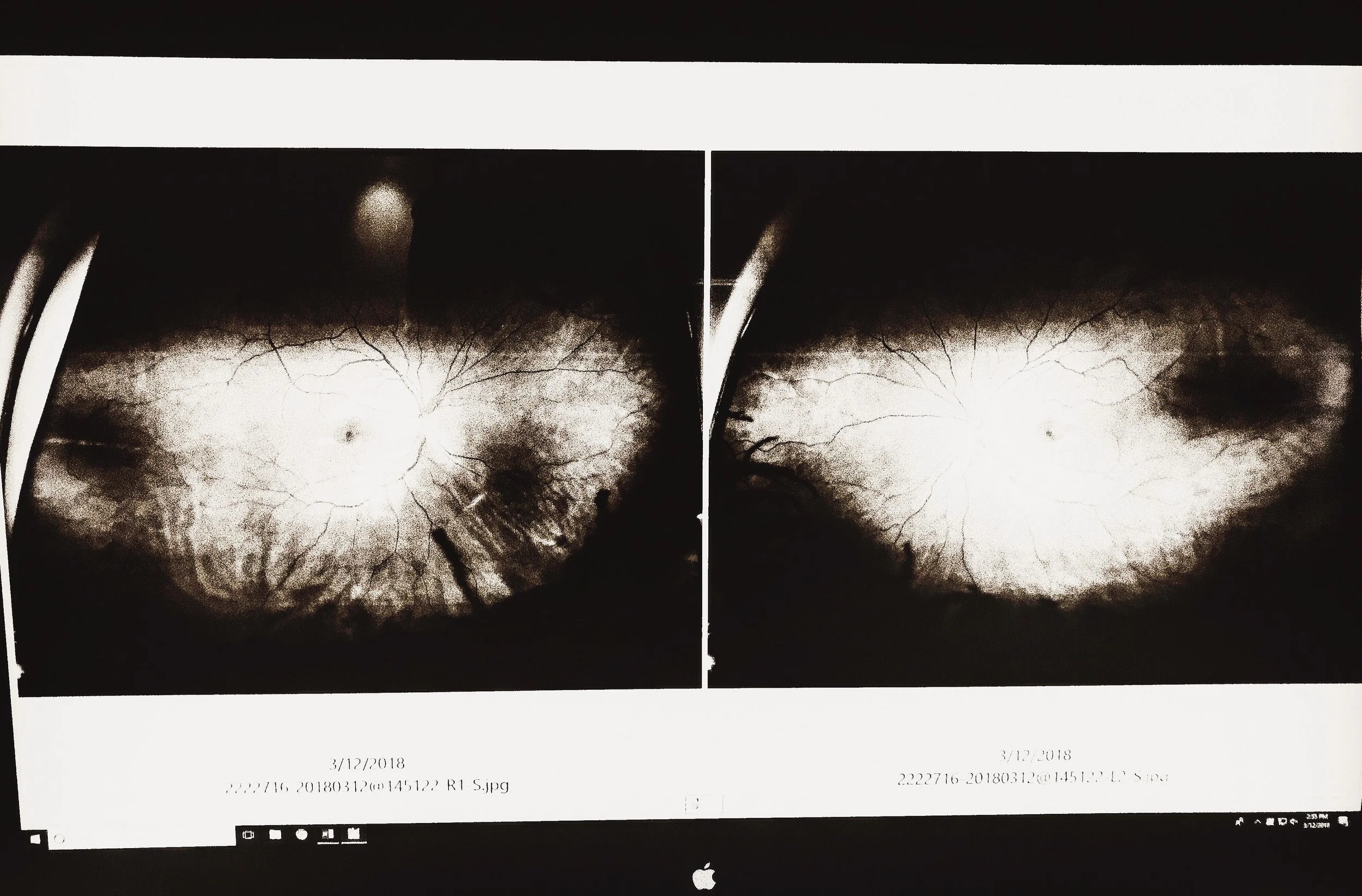Click the L2-S.jpg filename label
This screenshot has width=1362, height=896.
coord(1032,778)
